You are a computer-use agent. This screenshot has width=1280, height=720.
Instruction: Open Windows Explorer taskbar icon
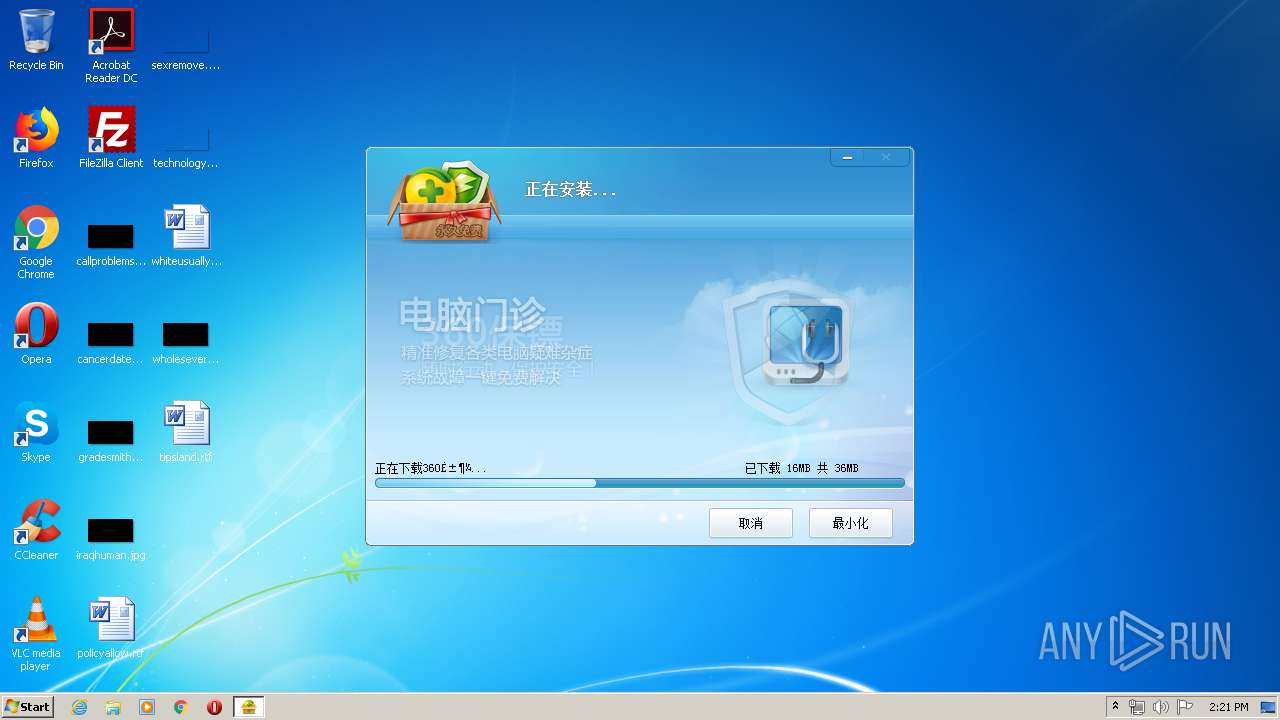pyautogui.click(x=113, y=707)
